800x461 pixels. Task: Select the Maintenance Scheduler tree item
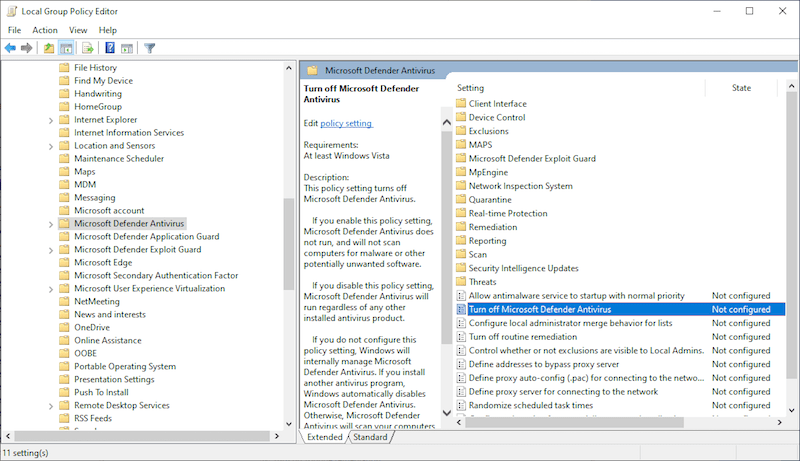[x=119, y=158]
